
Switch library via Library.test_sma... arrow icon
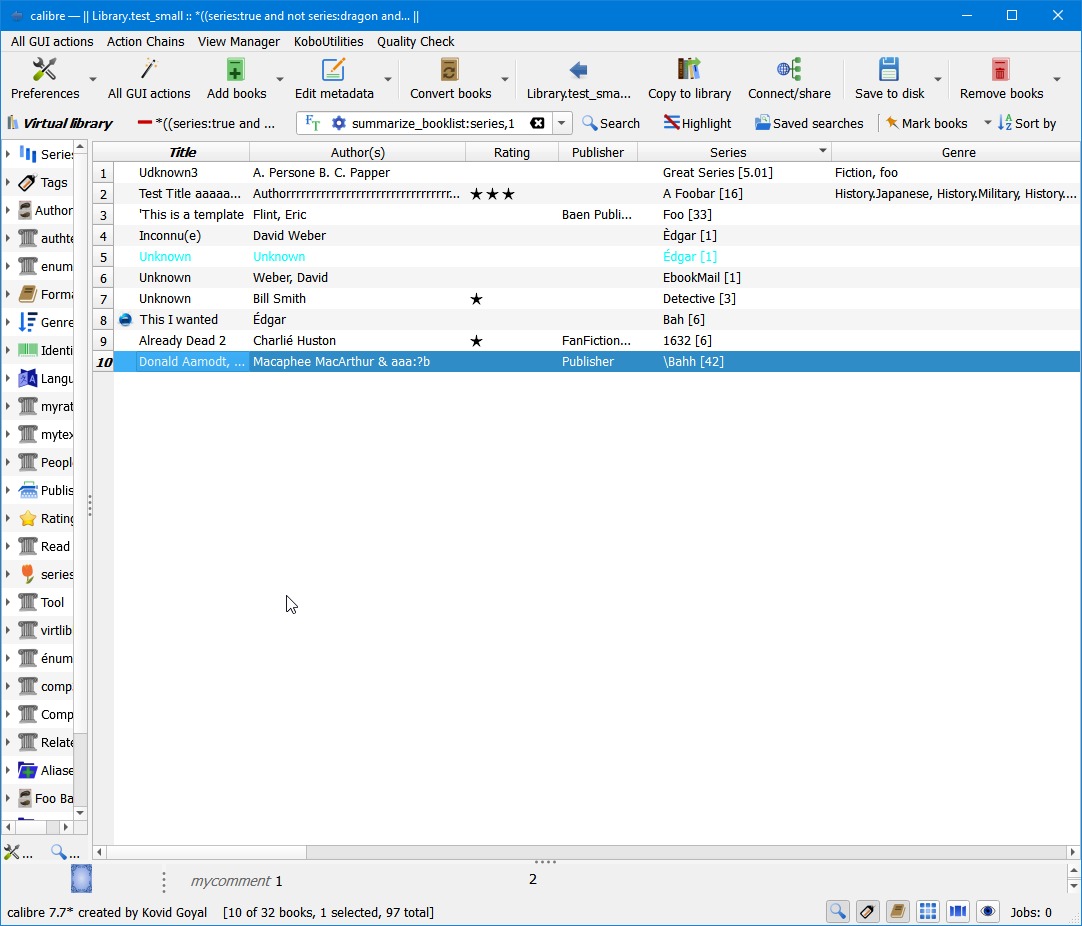(x=578, y=70)
